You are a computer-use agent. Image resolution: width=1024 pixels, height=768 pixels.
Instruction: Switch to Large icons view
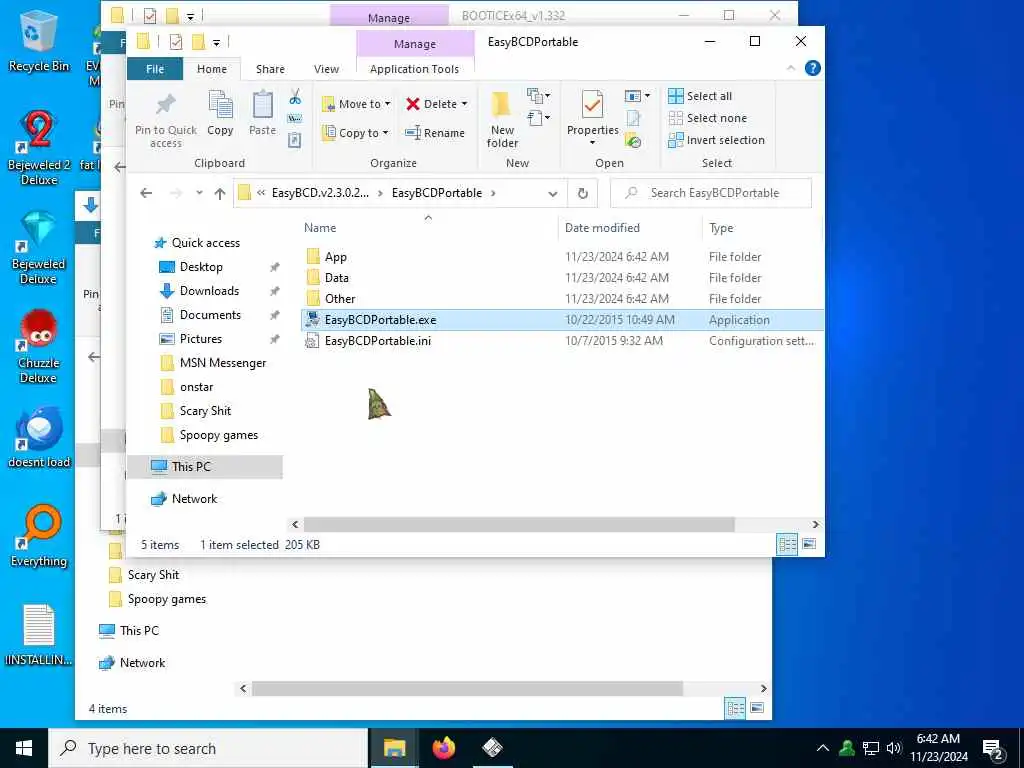(x=809, y=544)
